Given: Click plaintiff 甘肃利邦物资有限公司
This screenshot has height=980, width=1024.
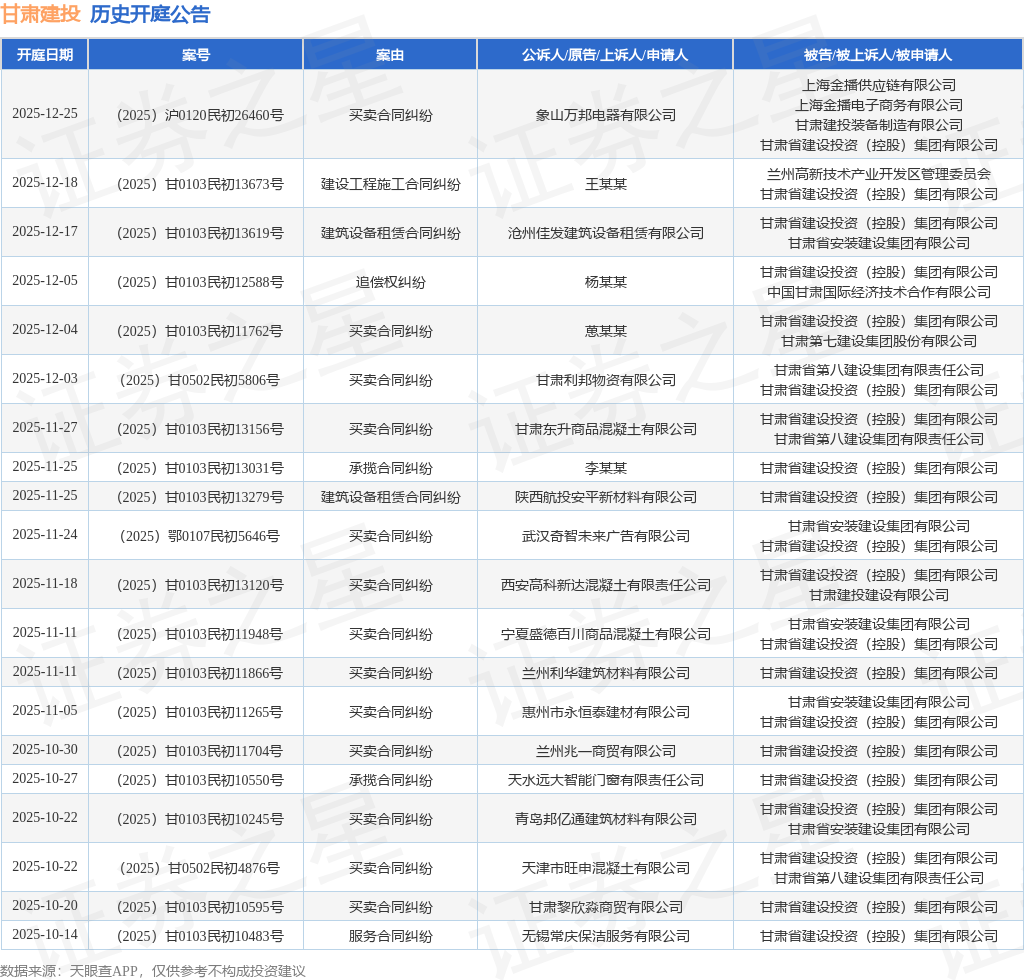Looking at the screenshot, I should tap(605, 380).
